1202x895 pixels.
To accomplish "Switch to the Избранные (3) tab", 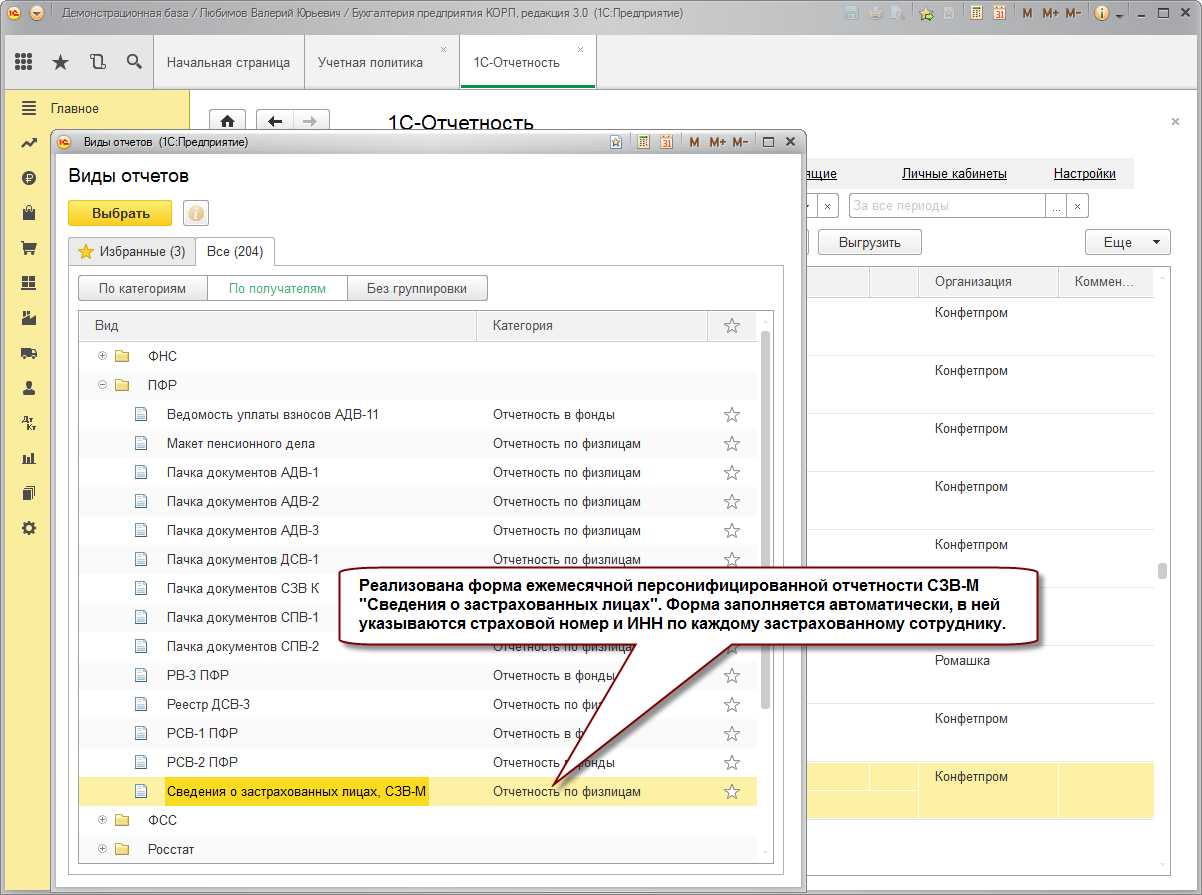I will [132, 251].
